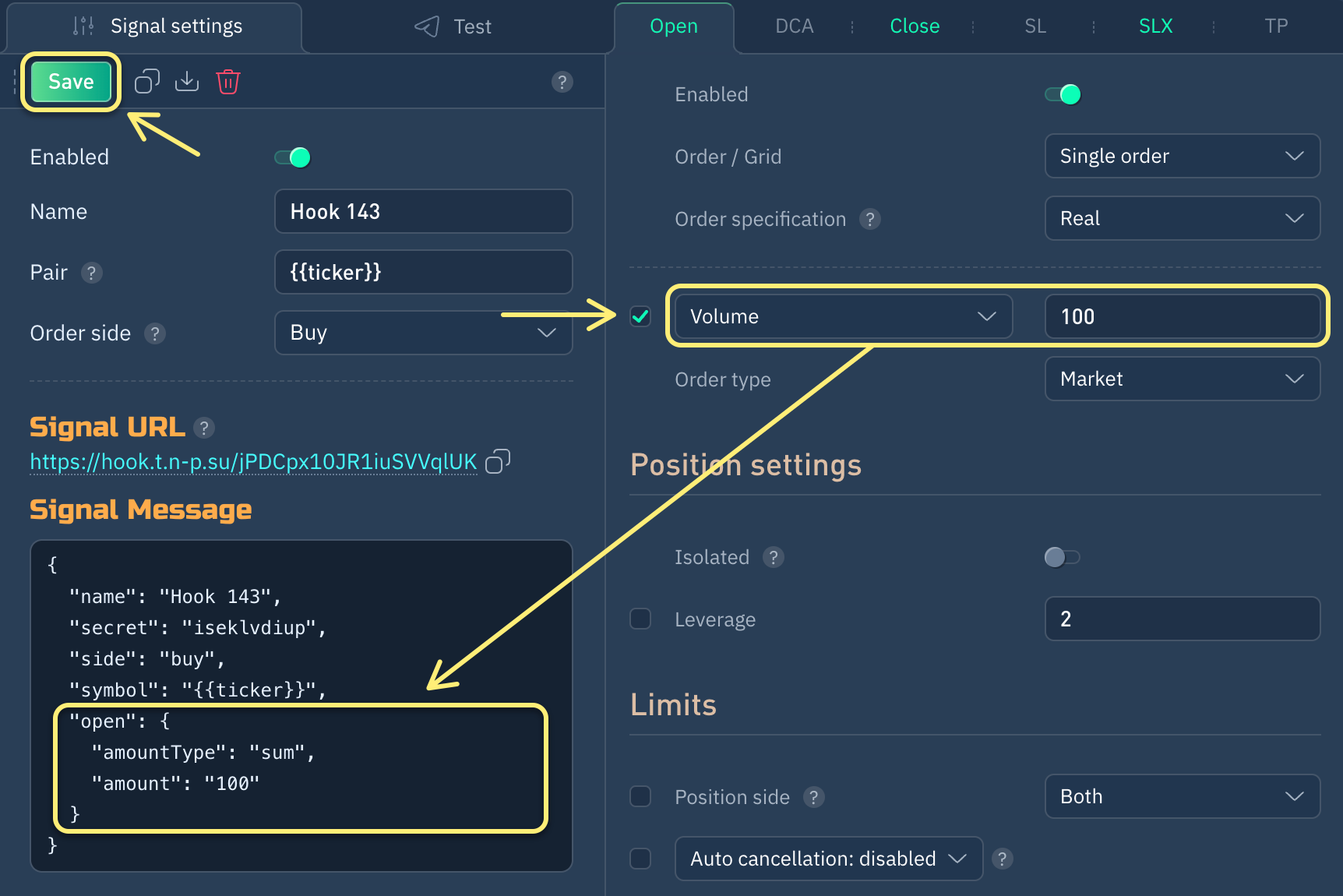Expand the Order side Buy dropdown
This screenshot has width=1343, height=896.
pos(423,333)
